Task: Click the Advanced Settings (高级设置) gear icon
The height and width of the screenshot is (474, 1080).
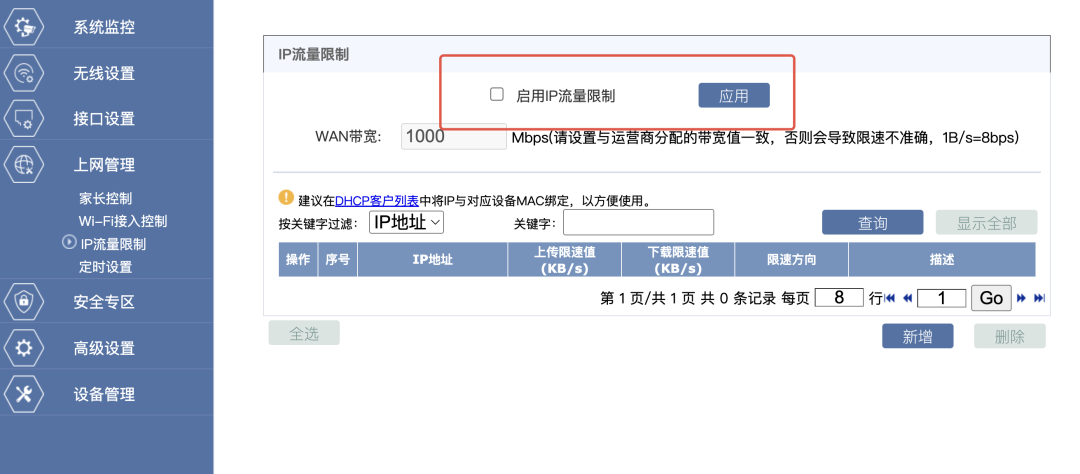Action: (x=25, y=348)
